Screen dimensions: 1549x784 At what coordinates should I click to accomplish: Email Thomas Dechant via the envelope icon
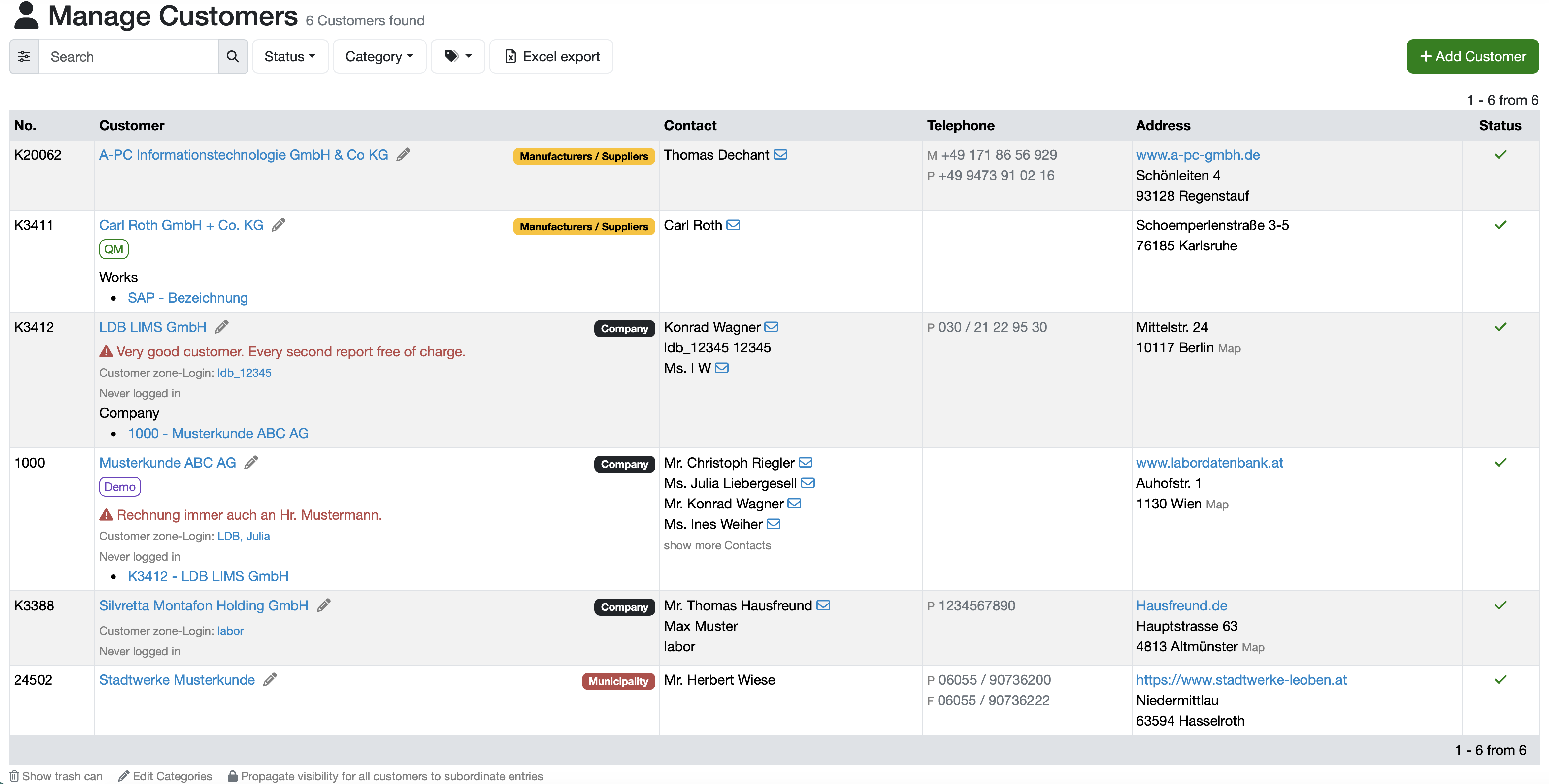(780, 155)
